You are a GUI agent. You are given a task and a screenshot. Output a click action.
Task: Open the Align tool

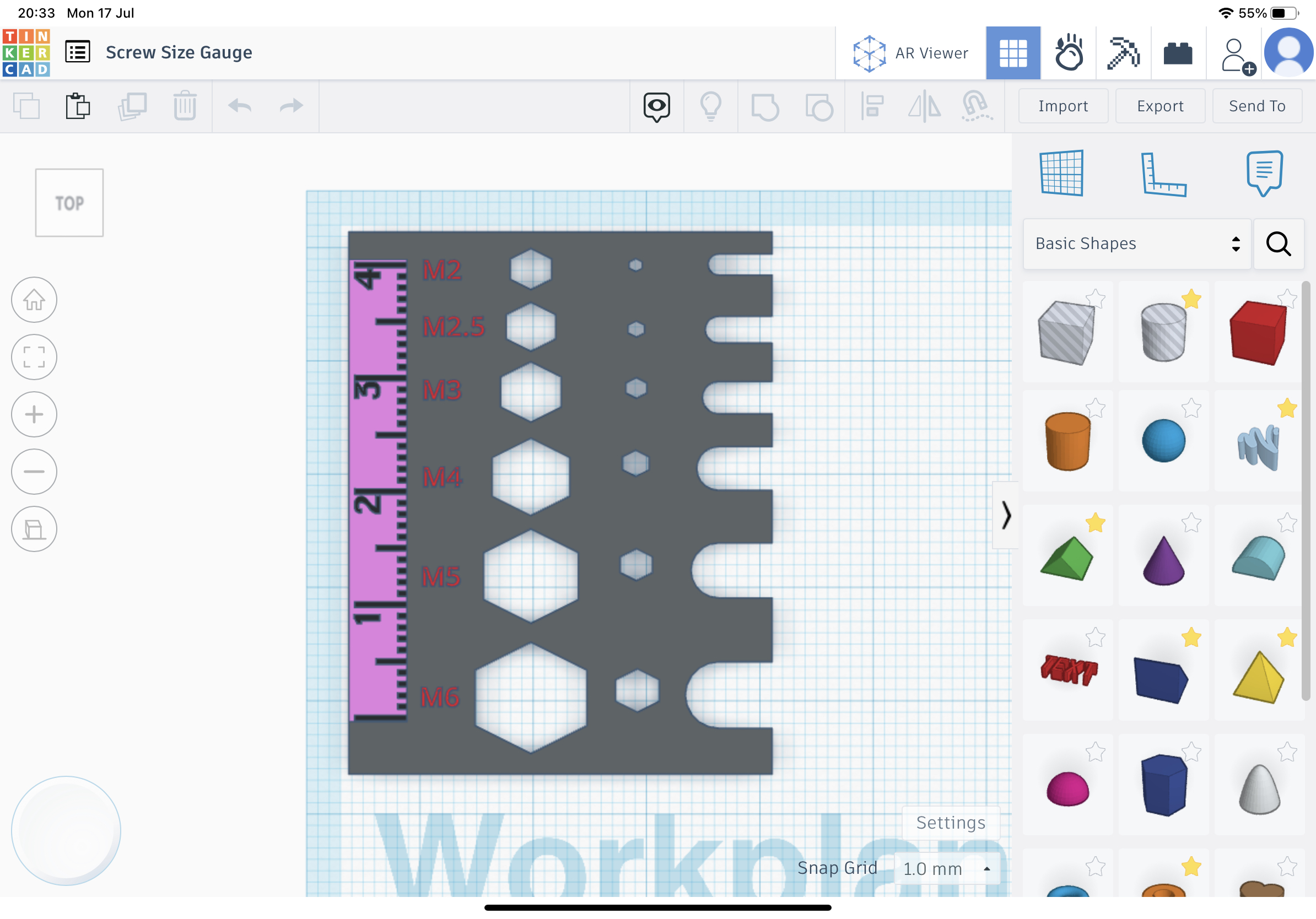tap(872, 106)
